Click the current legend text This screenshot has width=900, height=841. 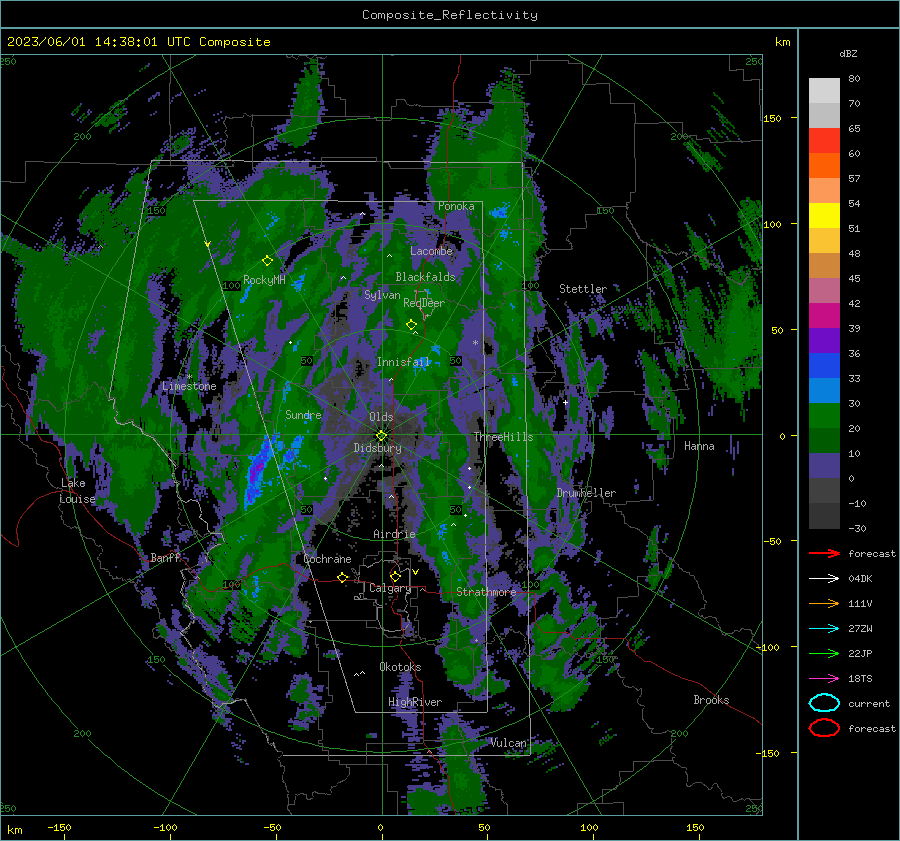click(x=869, y=703)
